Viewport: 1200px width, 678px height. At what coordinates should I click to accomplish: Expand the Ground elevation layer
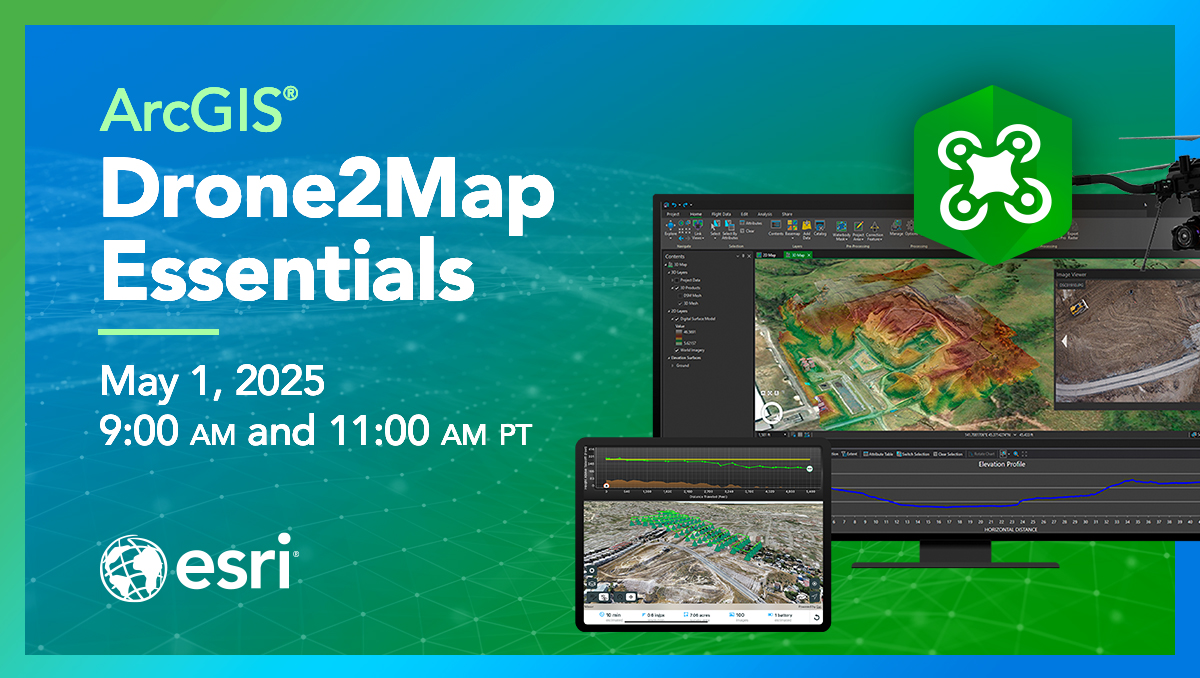(x=672, y=366)
